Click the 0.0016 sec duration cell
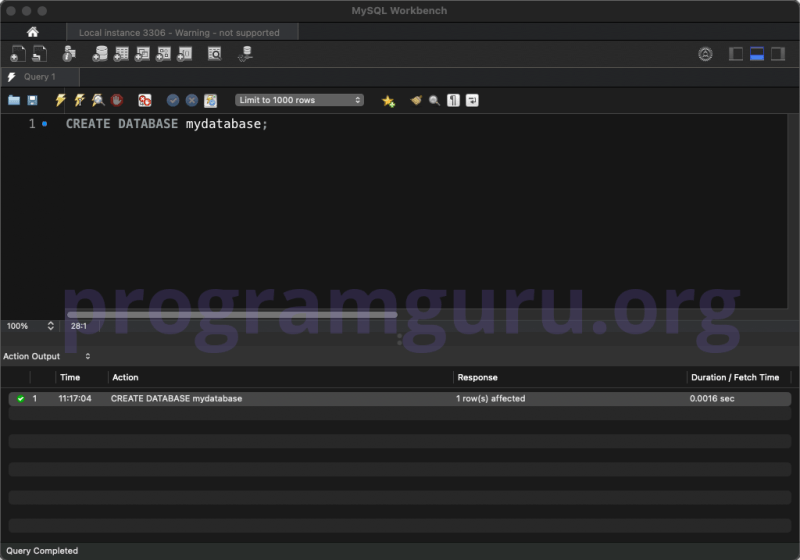The image size is (800, 560). tap(712, 398)
